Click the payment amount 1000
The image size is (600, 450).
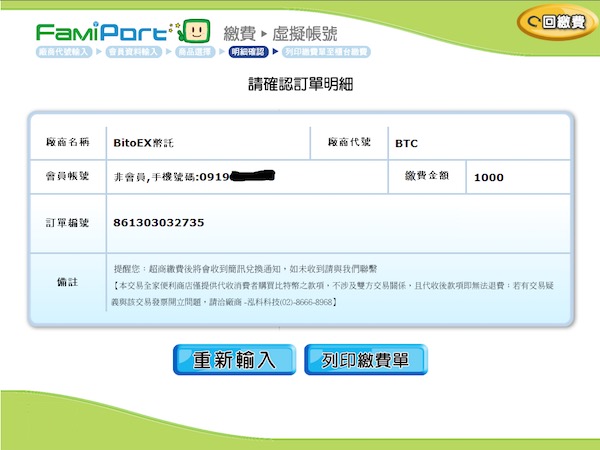coord(489,177)
